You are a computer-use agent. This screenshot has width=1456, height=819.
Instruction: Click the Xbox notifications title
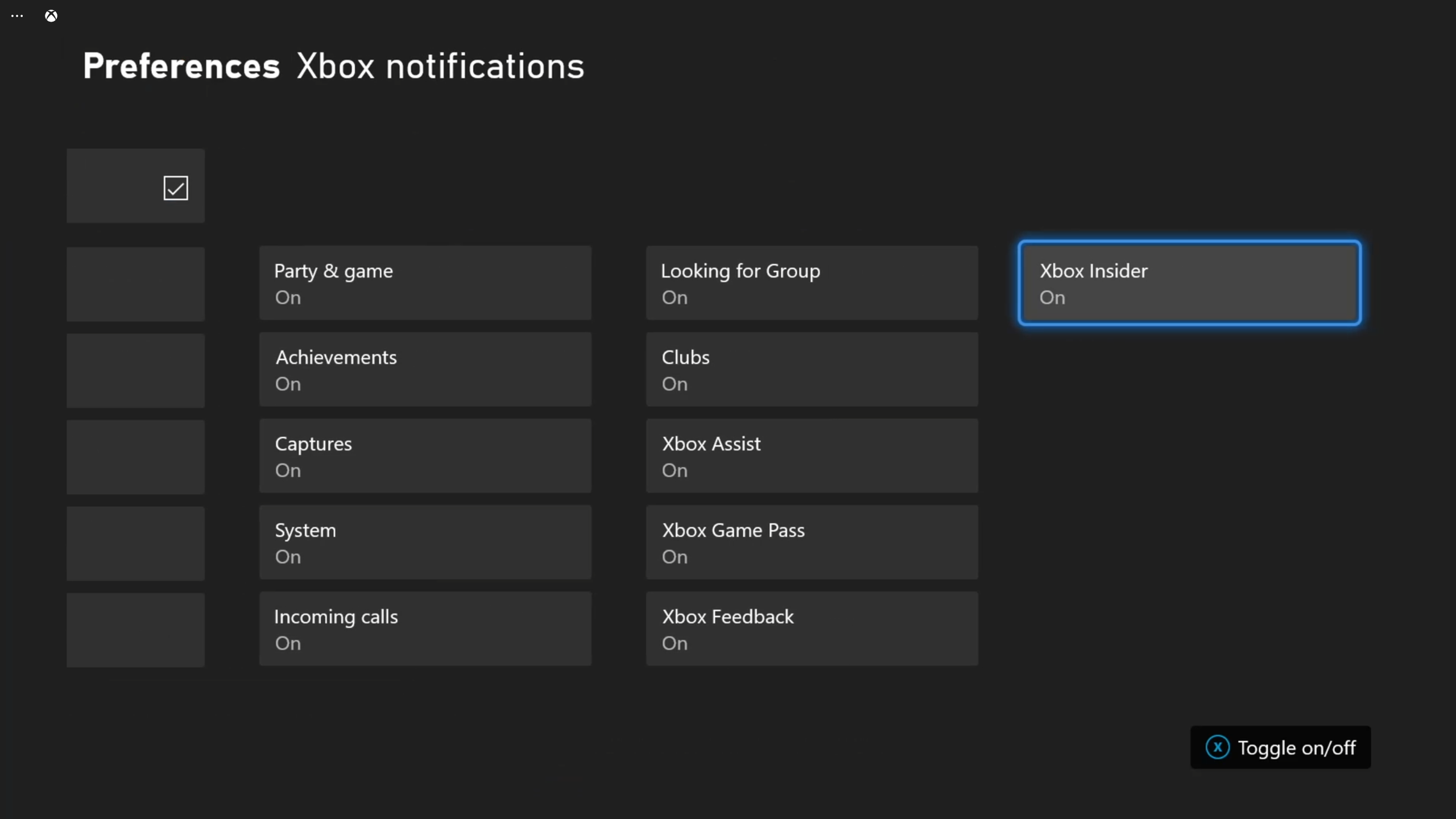(440, 66)
